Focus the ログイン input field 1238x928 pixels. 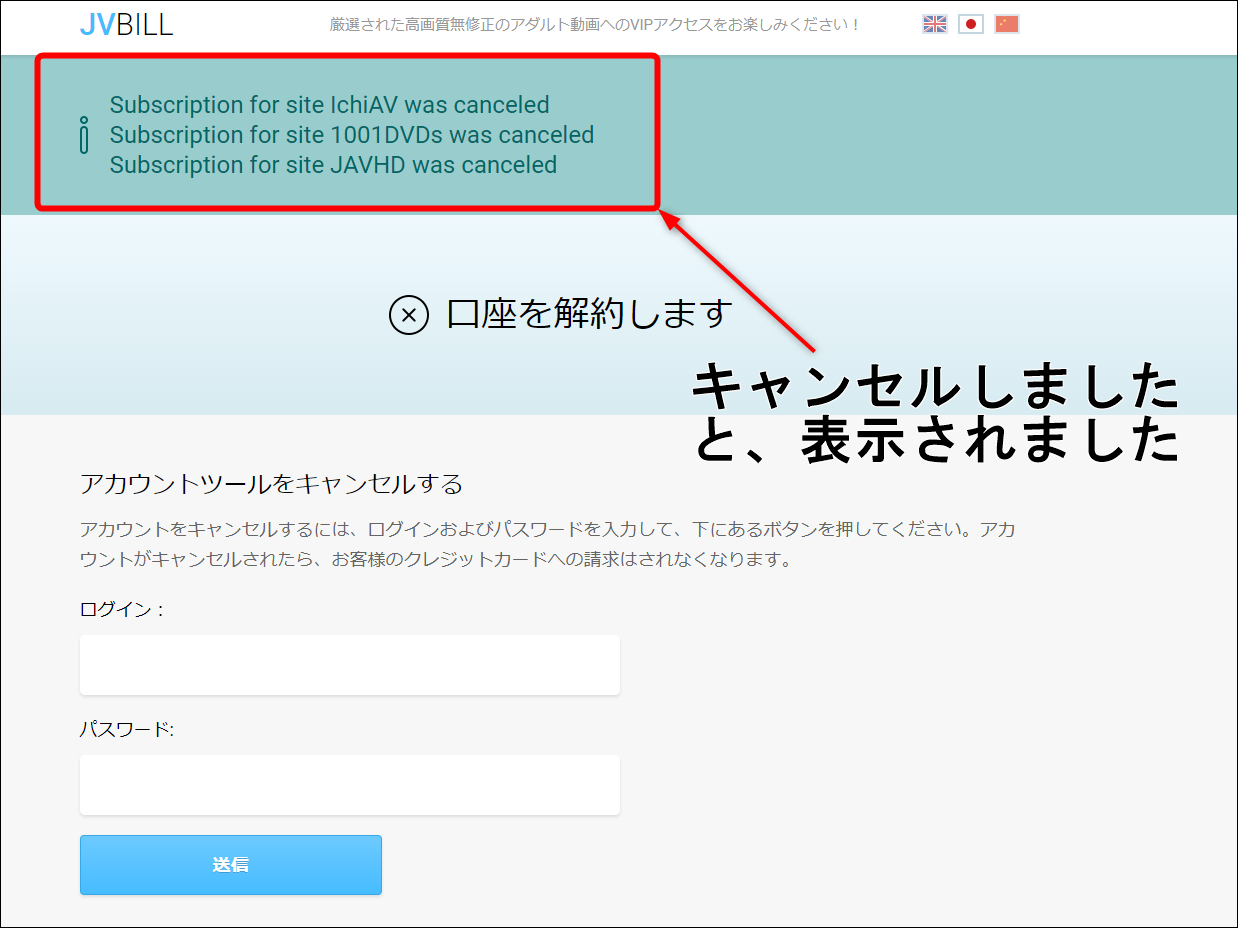(350, 665)
